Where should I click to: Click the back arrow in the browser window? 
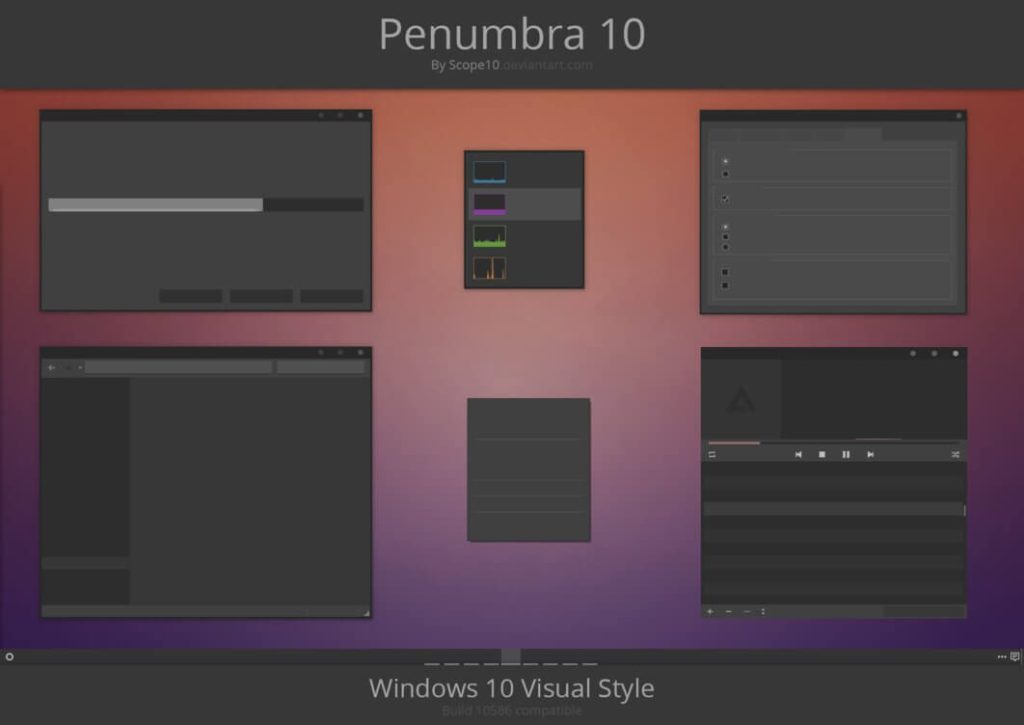tap(51, 366)
